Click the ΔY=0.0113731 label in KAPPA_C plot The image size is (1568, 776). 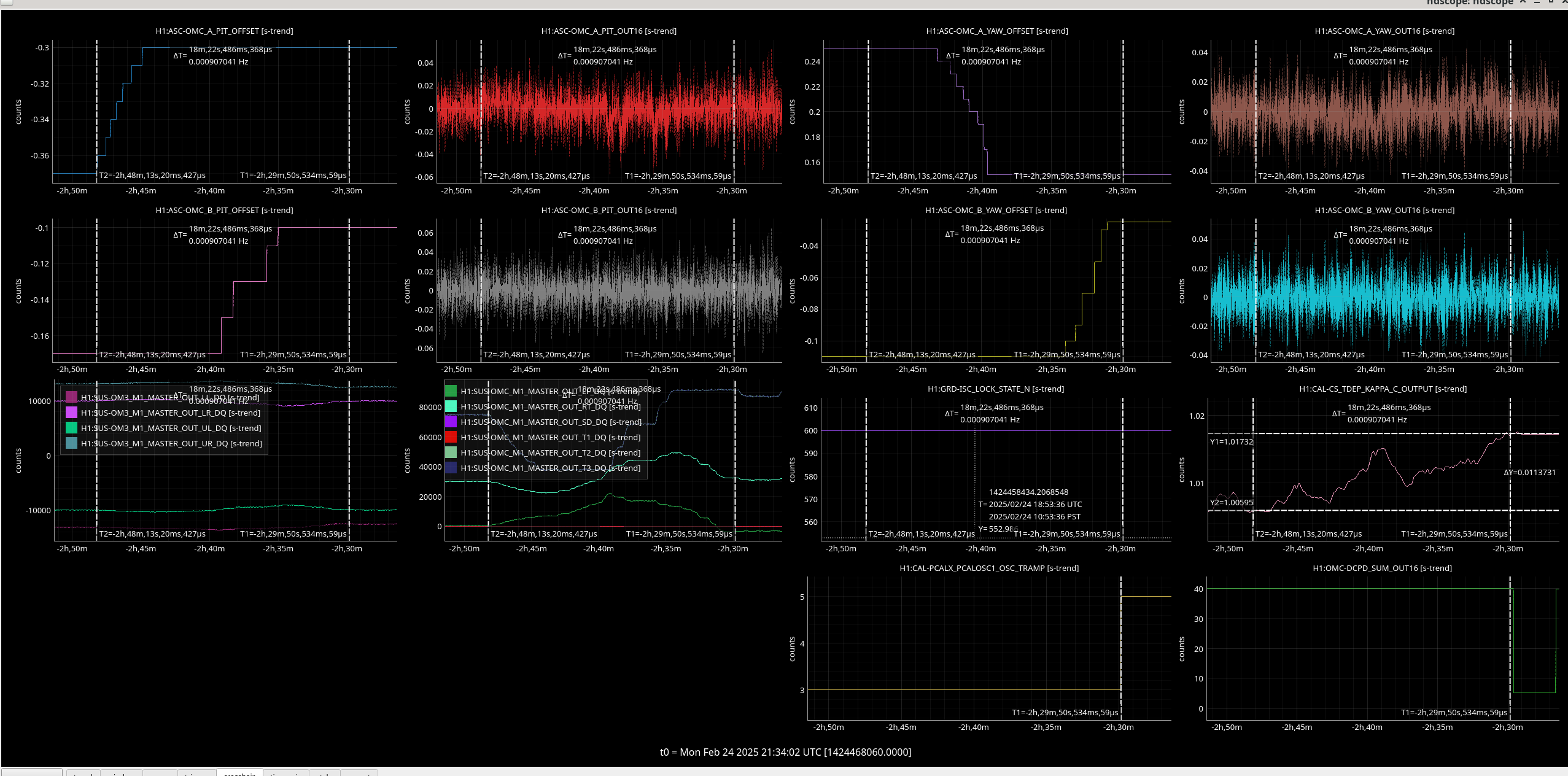pyautogui.click(x=1529, y=472)
